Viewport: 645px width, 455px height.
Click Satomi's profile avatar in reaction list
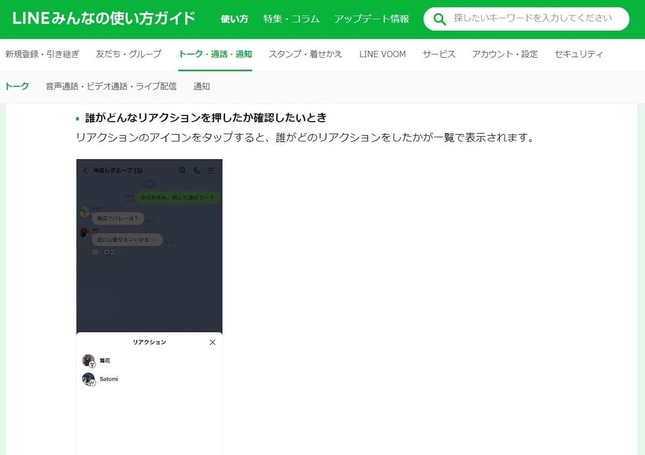88,379
